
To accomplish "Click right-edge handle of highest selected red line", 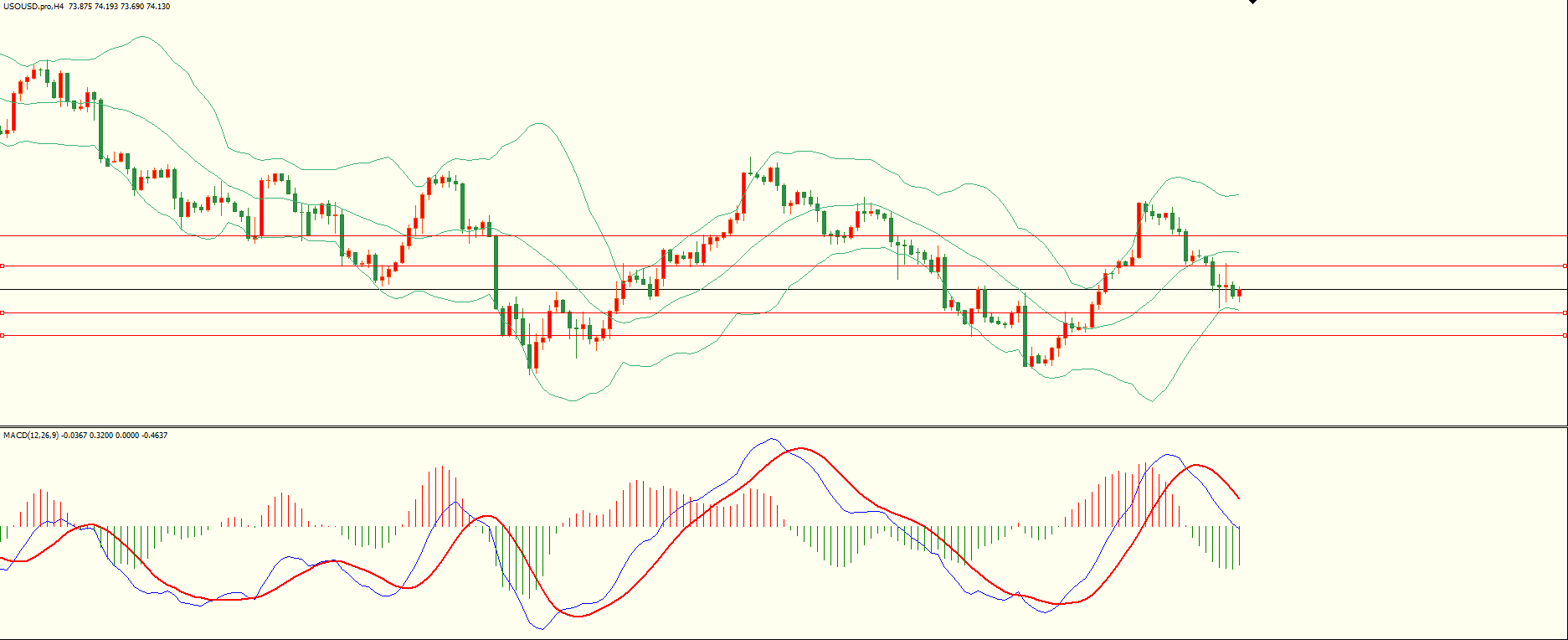I will pos(1565,266).
